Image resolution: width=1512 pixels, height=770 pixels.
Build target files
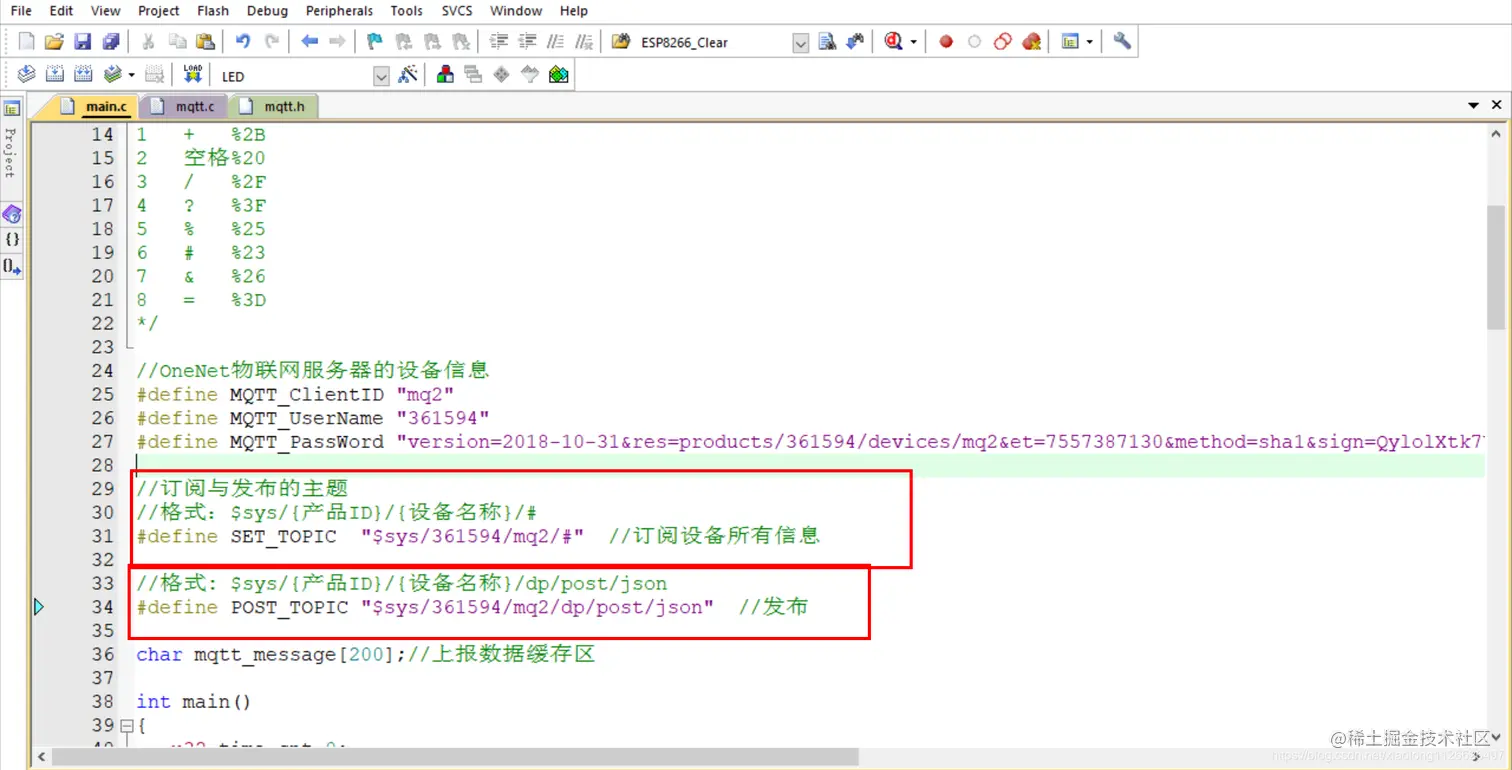point(55,75)
